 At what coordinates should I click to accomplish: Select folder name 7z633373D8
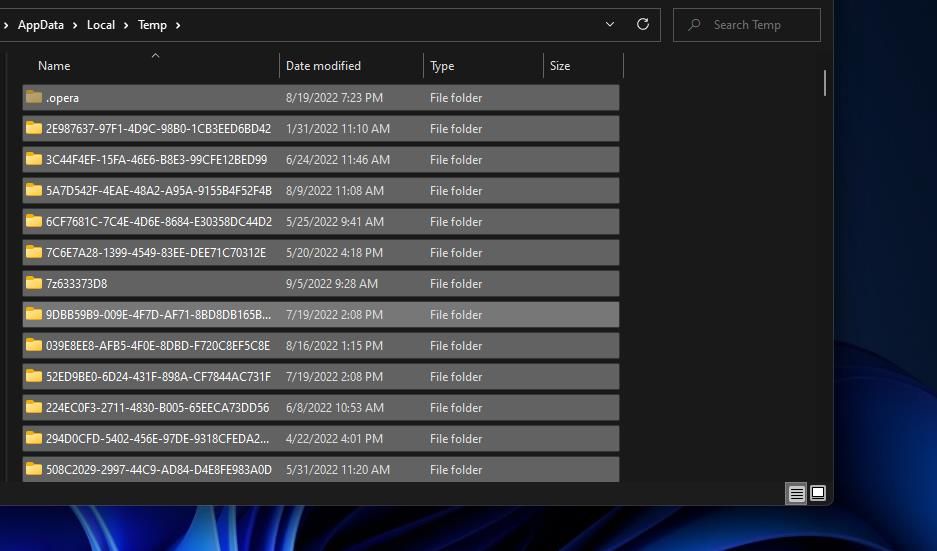[x=76, y=284]
